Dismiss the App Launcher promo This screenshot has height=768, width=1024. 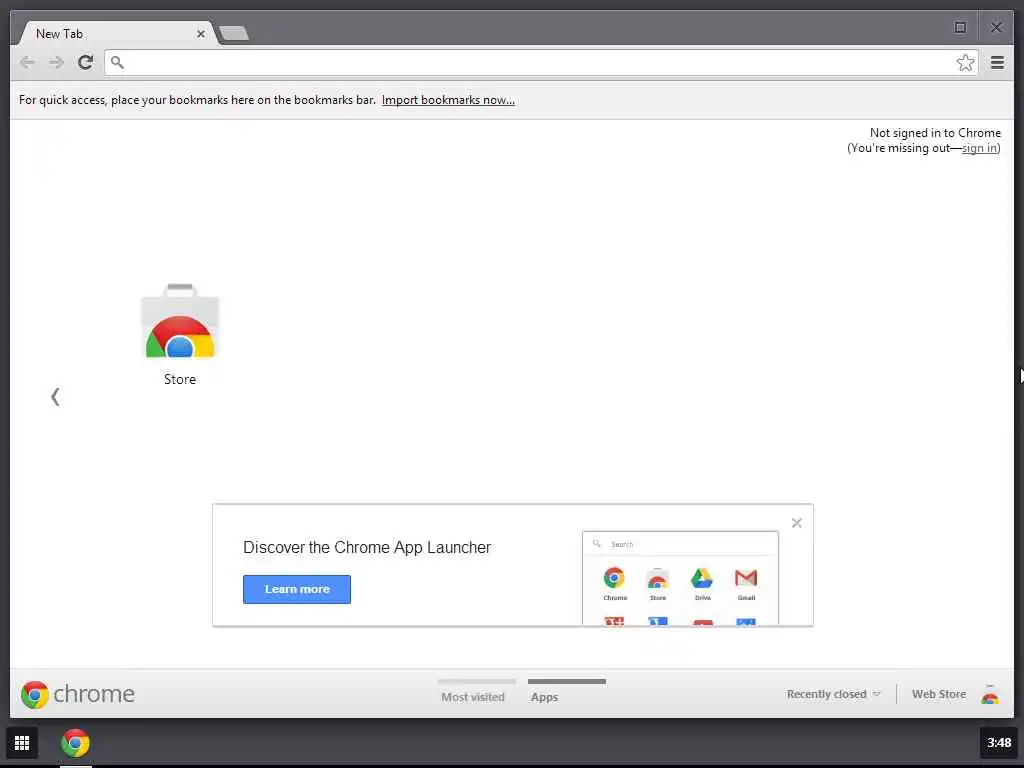[x=797, y=522]
